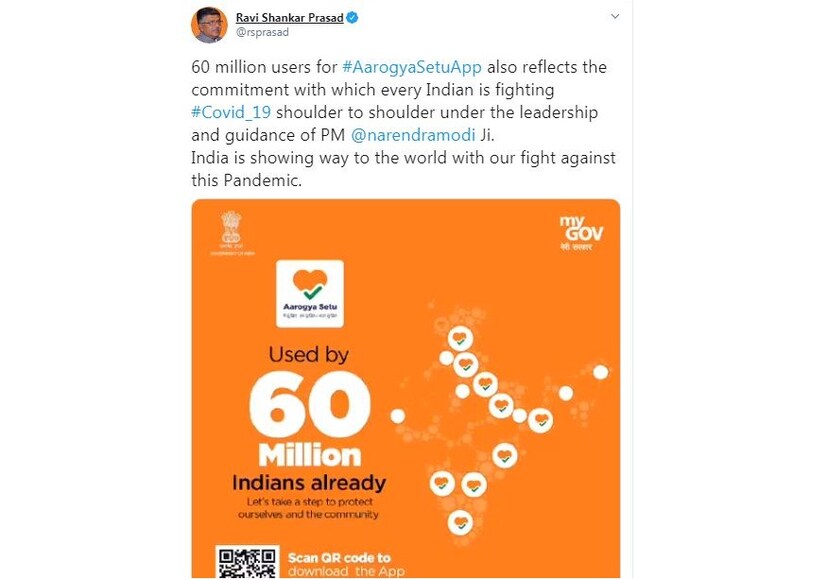Click the 'Let's take a step' tagline
827x580 pixels.
(x=308, y=506)
